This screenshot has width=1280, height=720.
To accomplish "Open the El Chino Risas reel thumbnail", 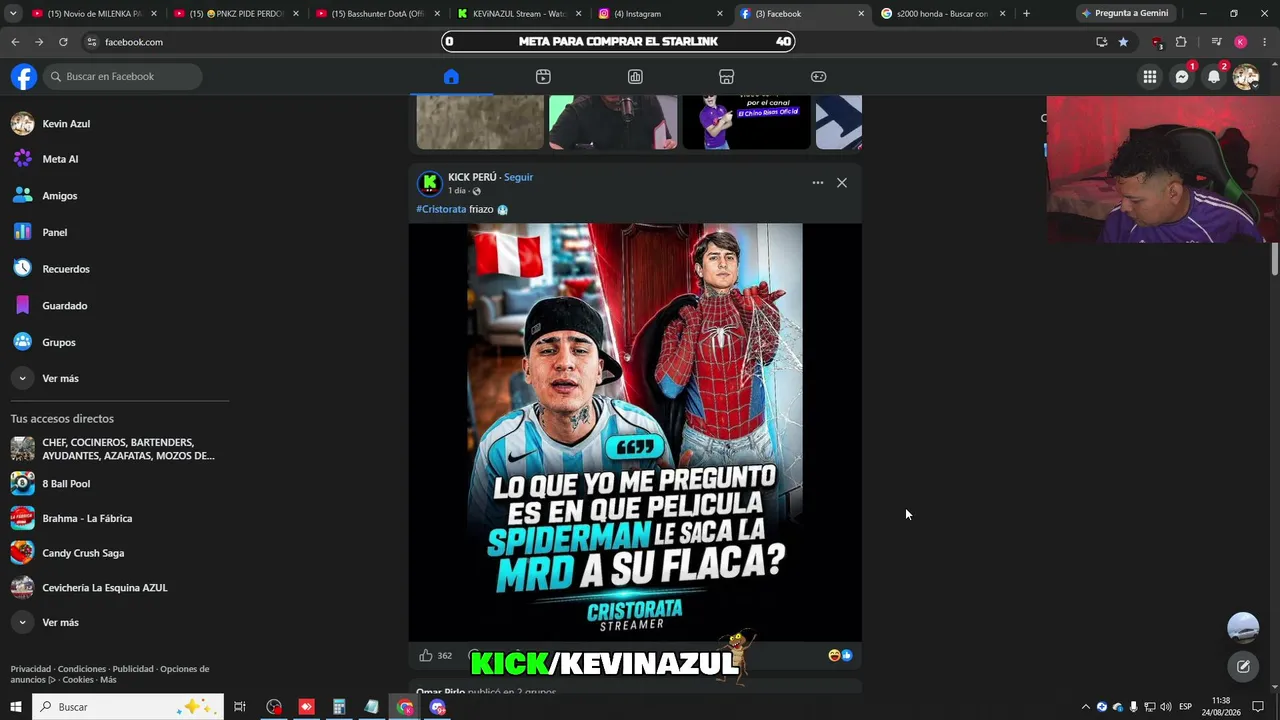I will (747, 122).
